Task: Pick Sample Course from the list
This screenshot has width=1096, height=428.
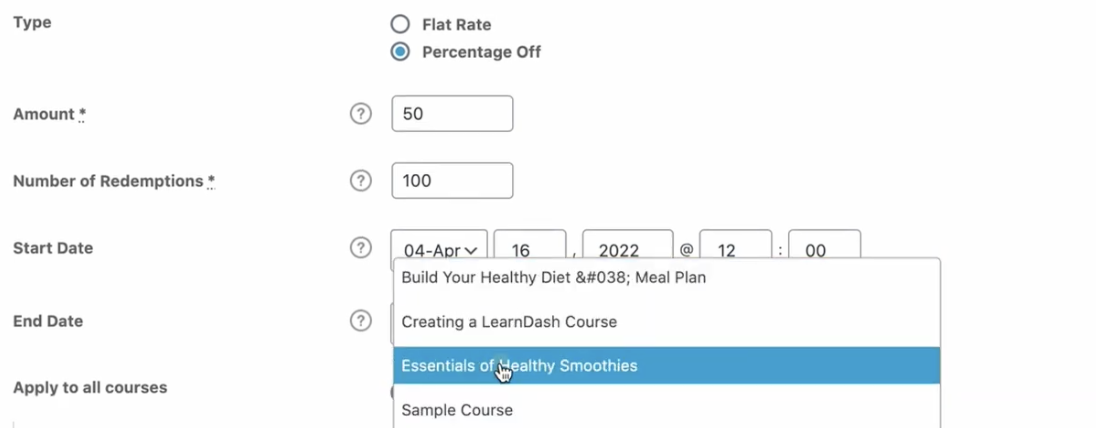Action: pos(667,410)
